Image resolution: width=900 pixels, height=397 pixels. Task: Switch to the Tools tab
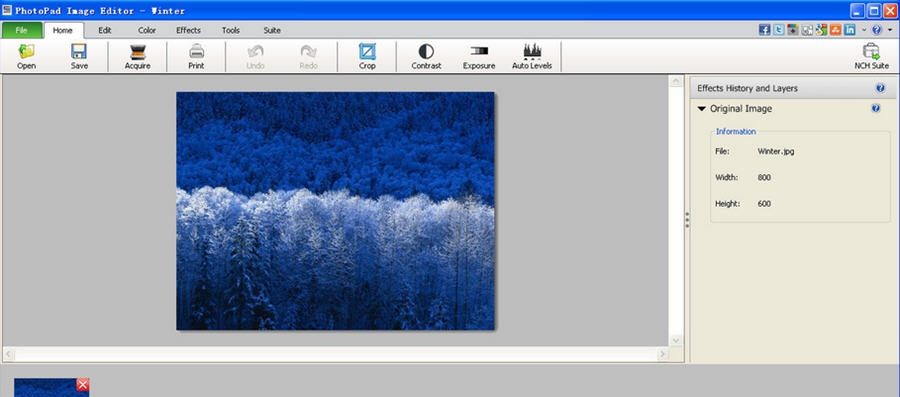coord(231,30)
